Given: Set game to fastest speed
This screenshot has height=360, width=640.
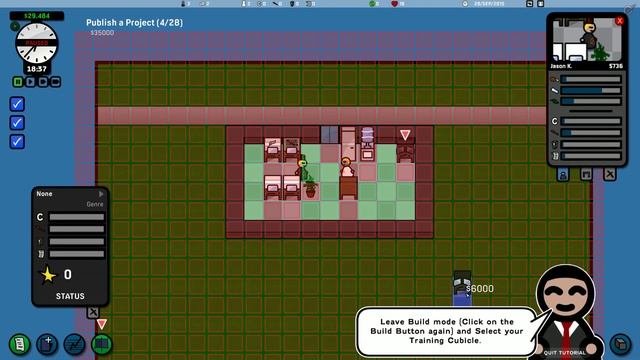Looking at the screenshot, I should pyautogui.click(x=56, y=82).
